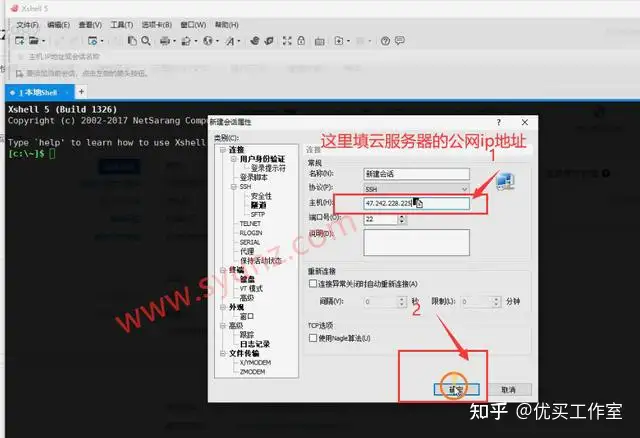Open the Encoding globe dropdown arrow

(217, 41)
